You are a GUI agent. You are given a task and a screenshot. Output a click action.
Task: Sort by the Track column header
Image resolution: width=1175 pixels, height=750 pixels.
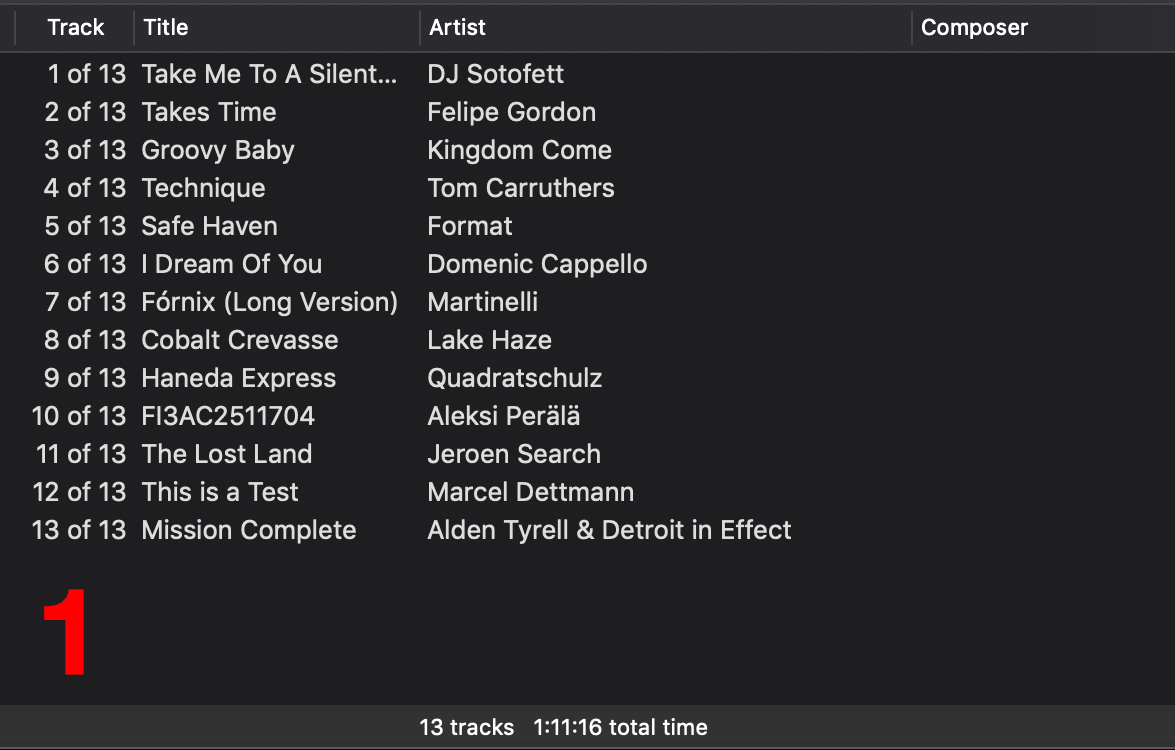coord(75,28)
